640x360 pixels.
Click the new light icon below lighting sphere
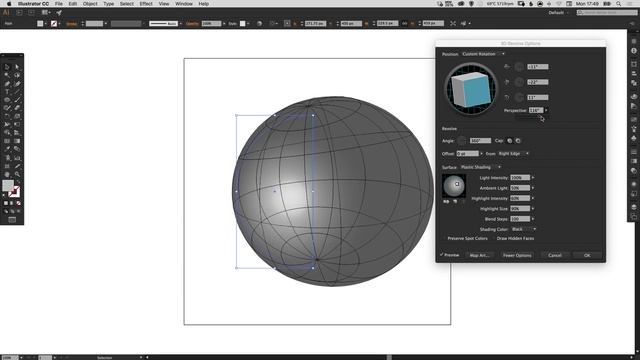click(x=455, y=201)
